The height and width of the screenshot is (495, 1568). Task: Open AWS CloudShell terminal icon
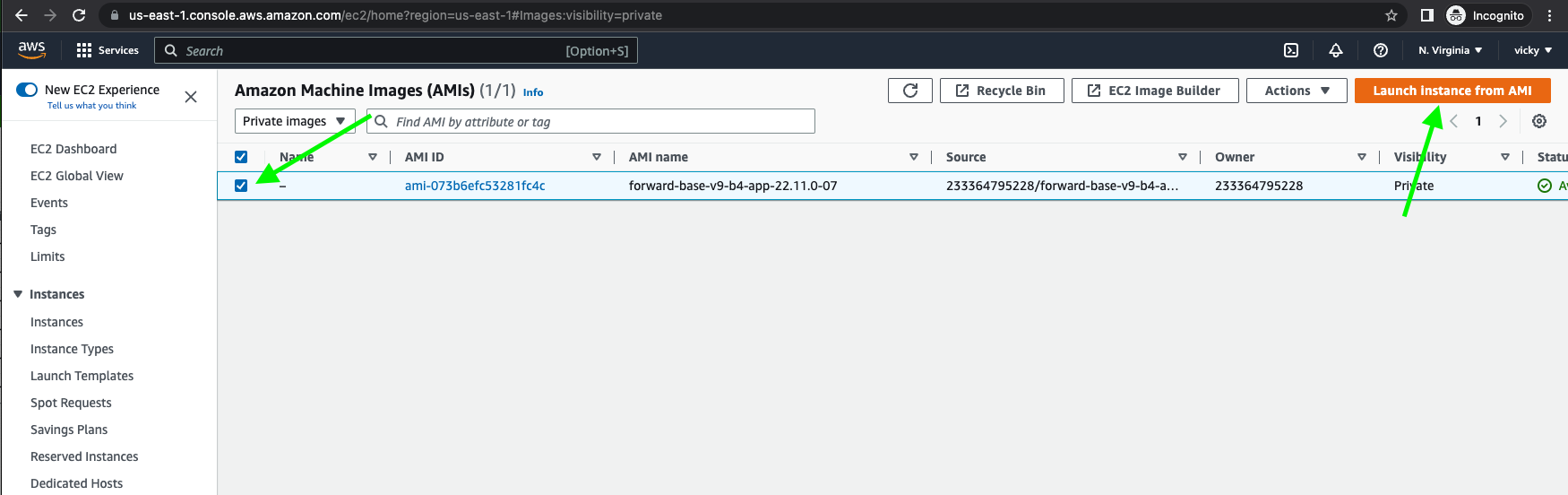point(1291,50)
